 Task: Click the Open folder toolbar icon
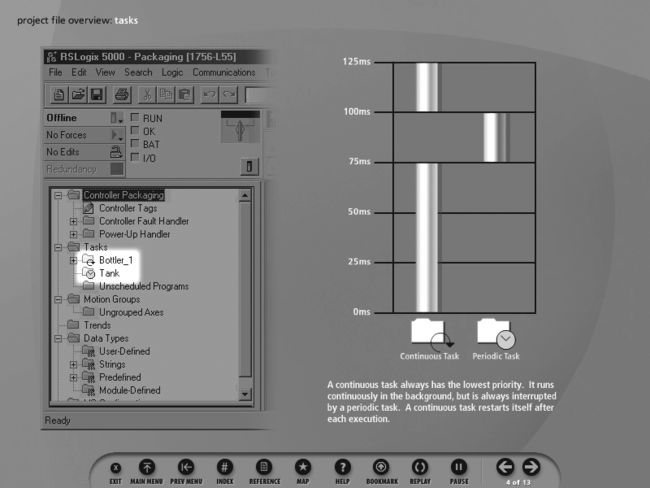(x=78, y=95)
